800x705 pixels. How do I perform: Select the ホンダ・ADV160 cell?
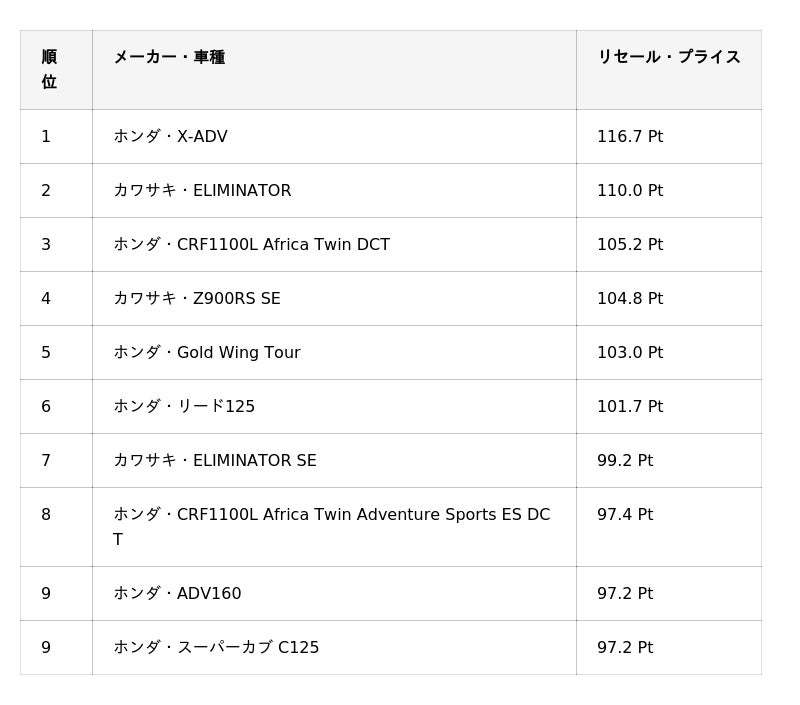point(177,594)
